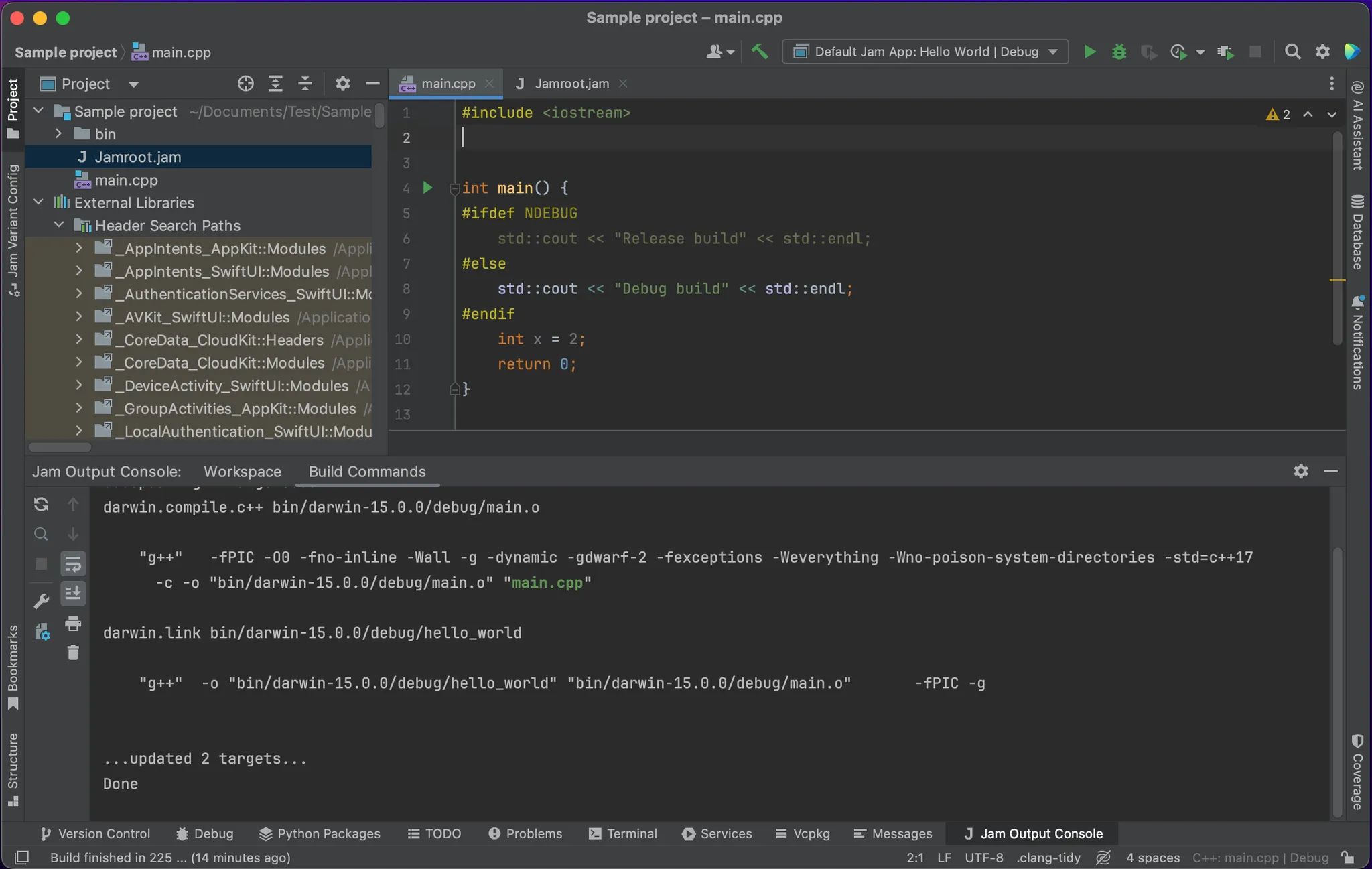Toggle inspections highlighting icon in status bar
The image size is (1372, 869).
pyautogui.click(x=1103, y=857)
